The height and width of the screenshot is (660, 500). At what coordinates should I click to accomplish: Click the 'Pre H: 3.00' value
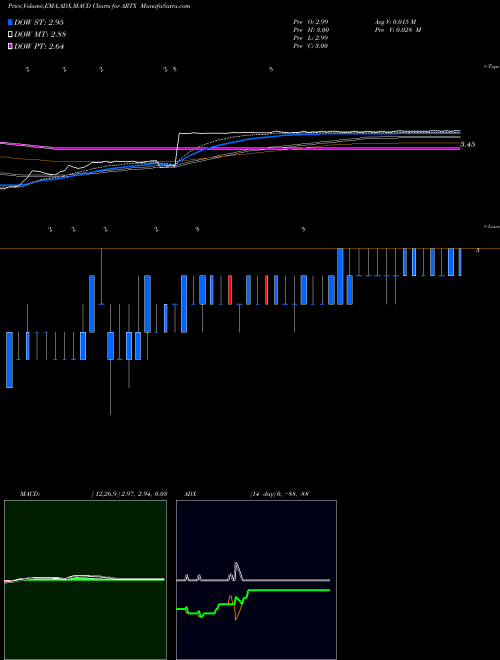(x=311, y=30)
